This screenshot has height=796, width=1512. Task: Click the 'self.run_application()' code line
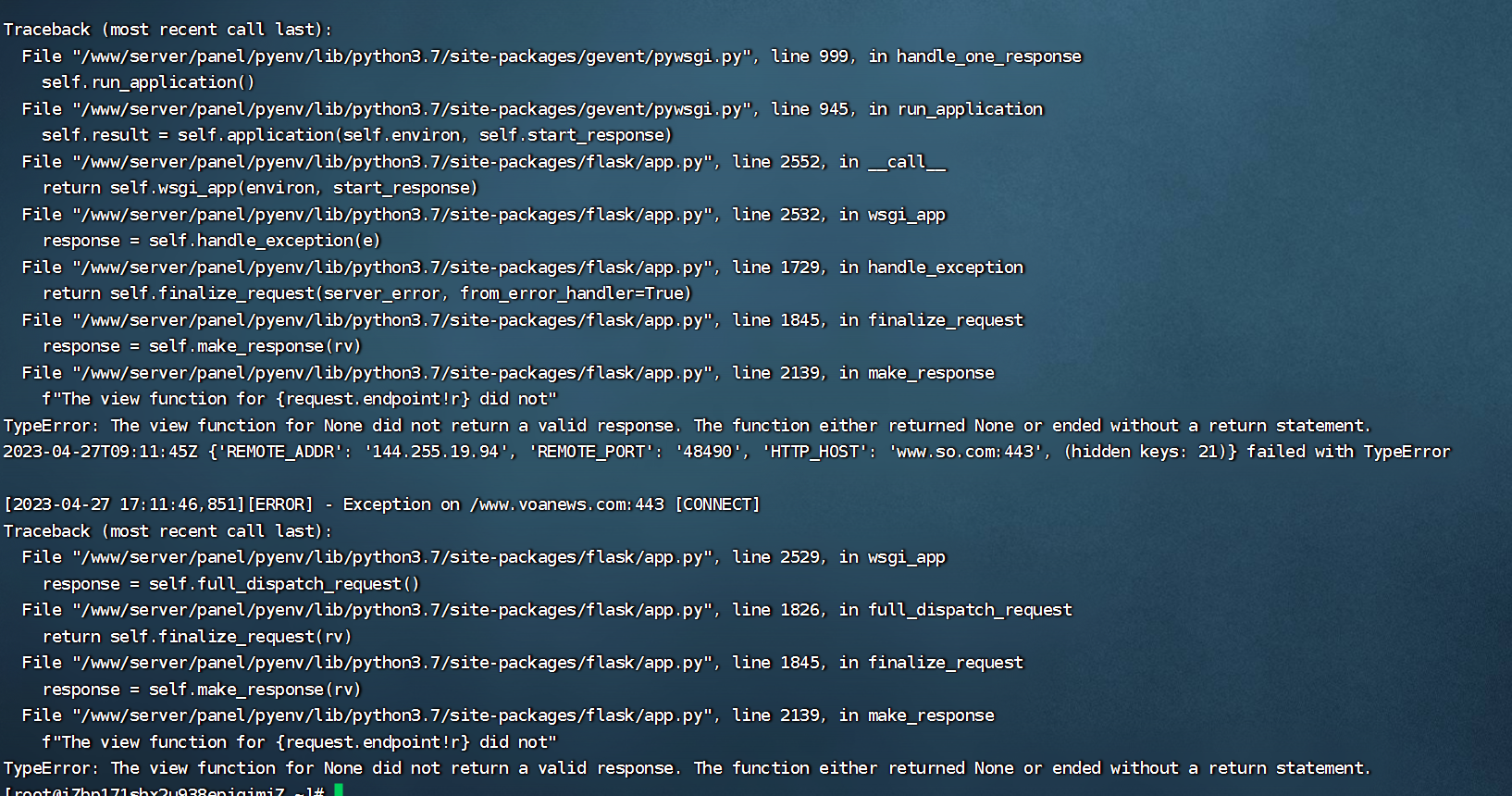(148, 82)
